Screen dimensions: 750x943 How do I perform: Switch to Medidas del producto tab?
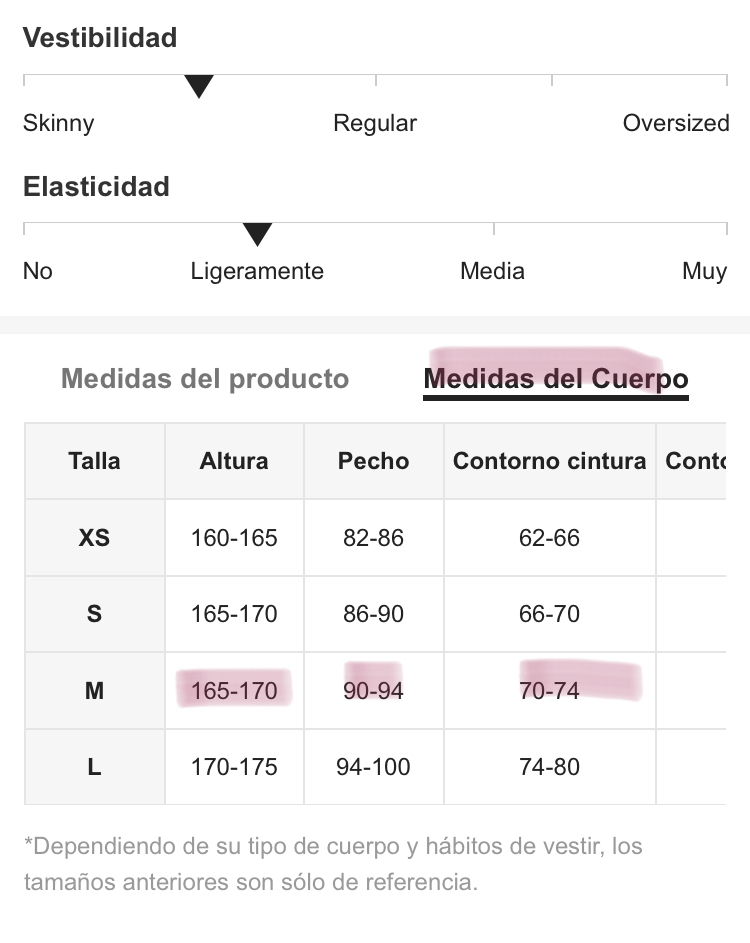pyautogui.click(x=205, y=379)
